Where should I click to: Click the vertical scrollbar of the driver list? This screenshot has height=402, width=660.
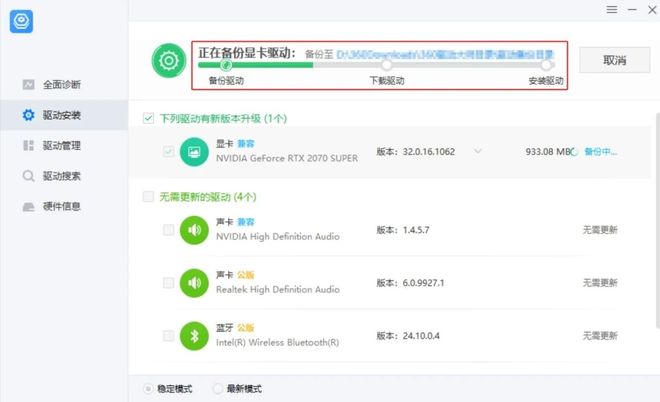click(x=657, y=220)
